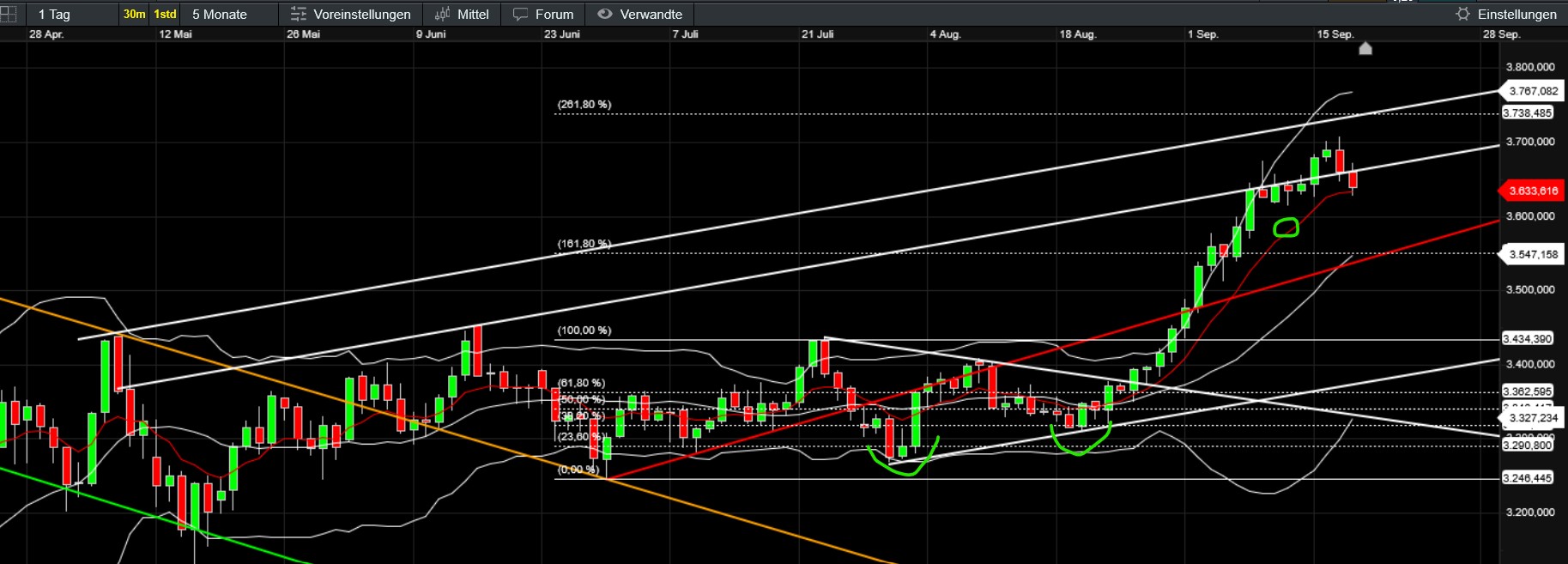Select the price tag 3.246,445
The height and width of the screenshot is (564, 1568).
1528,478
